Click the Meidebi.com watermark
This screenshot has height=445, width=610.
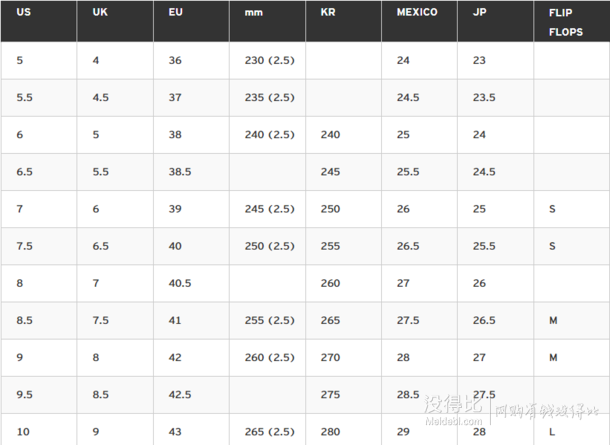click(454, 421)
